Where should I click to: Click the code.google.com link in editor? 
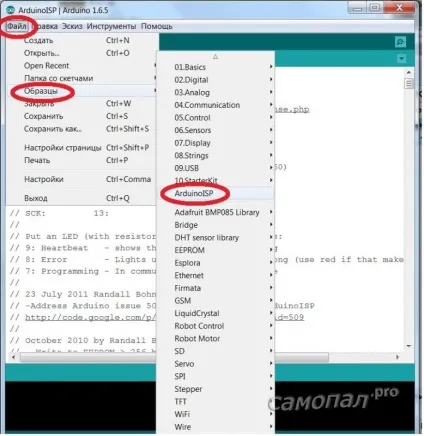[x=90, y=317]
